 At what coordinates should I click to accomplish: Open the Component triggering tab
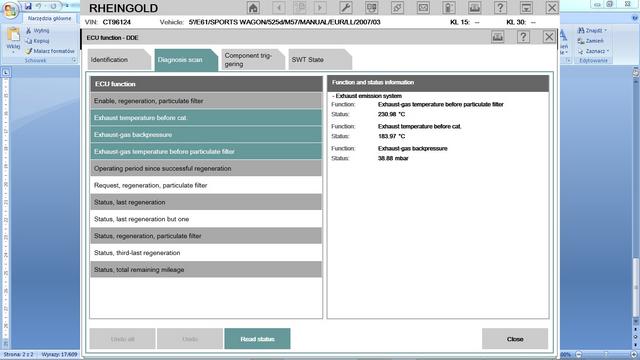point(253,60)
